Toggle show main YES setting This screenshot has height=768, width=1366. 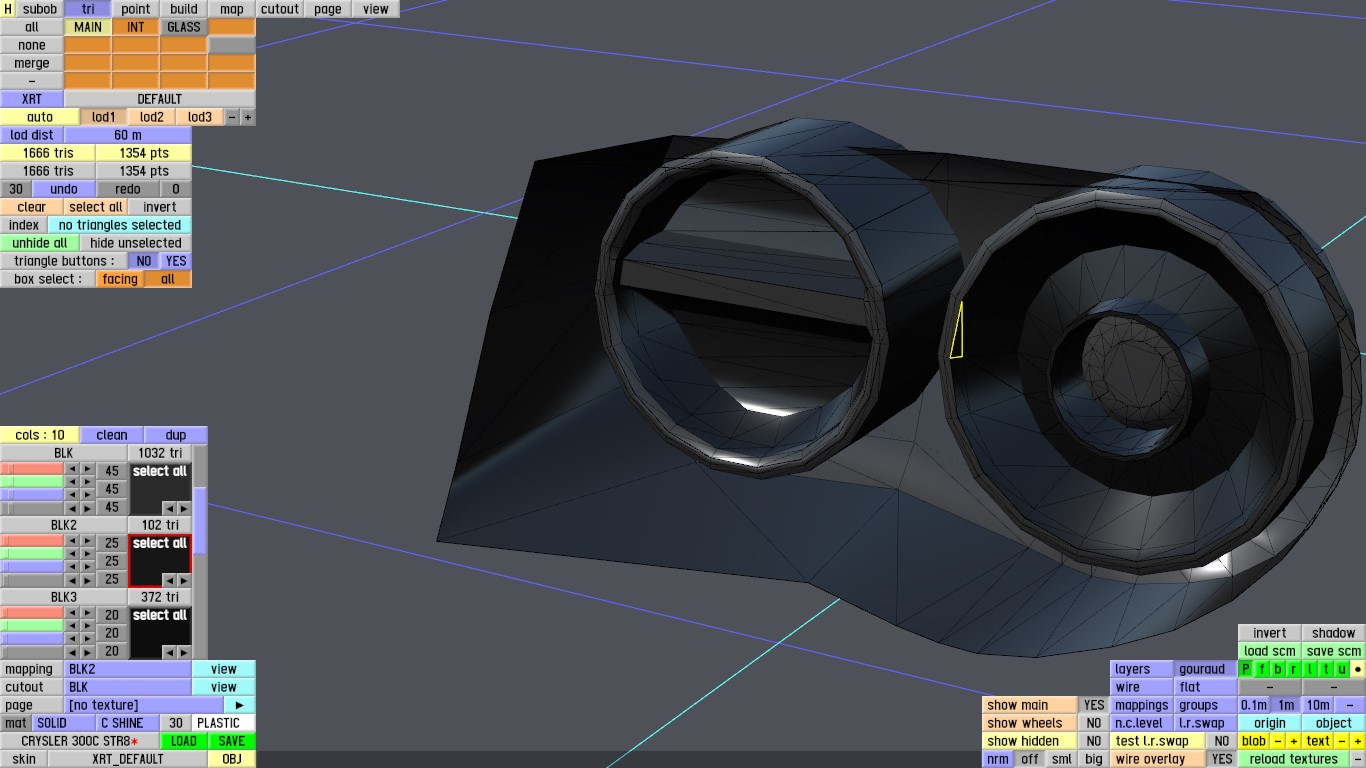click(1094, 705)
